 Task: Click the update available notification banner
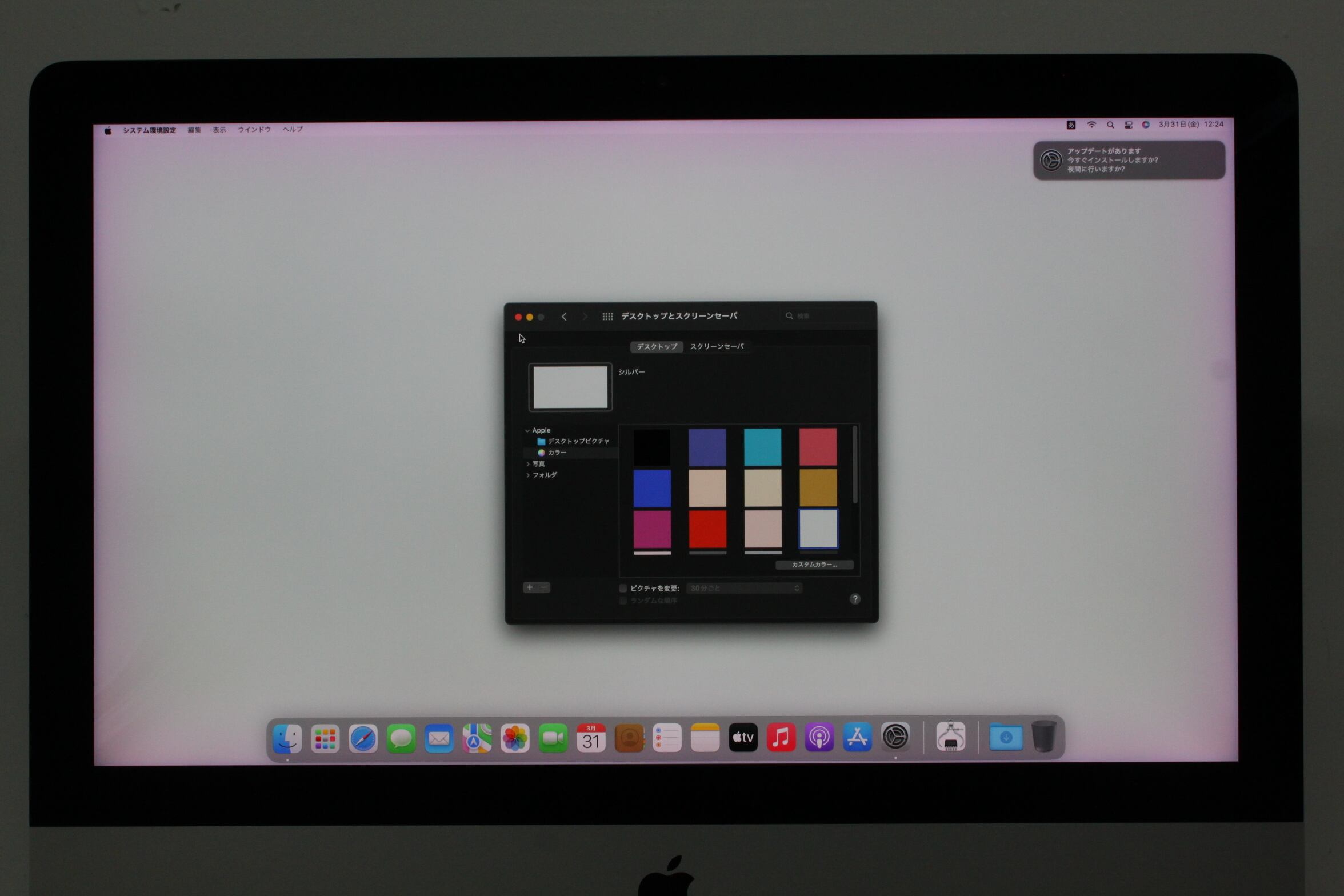pos(1128,160)
